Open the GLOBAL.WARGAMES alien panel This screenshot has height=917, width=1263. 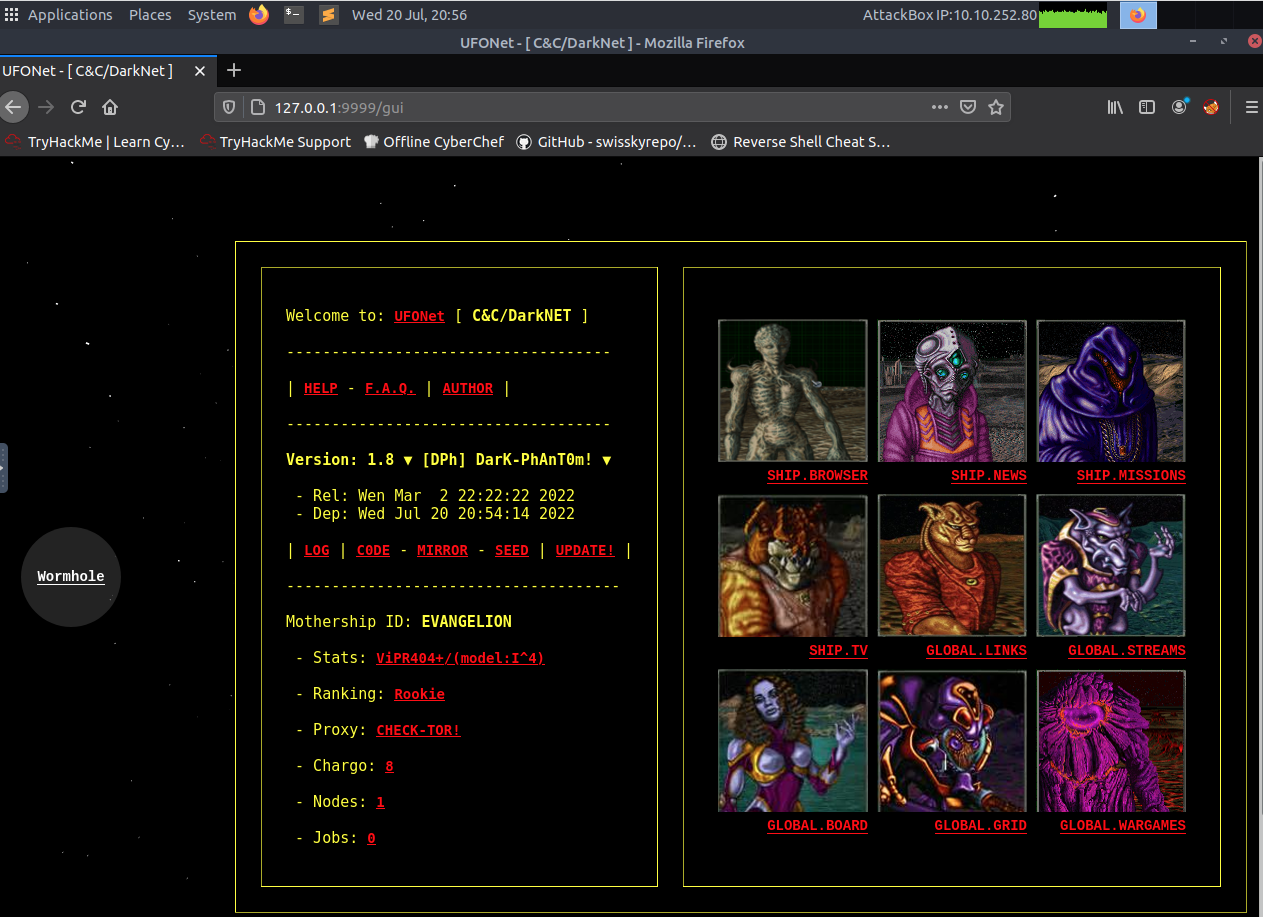pos(1122,825)
